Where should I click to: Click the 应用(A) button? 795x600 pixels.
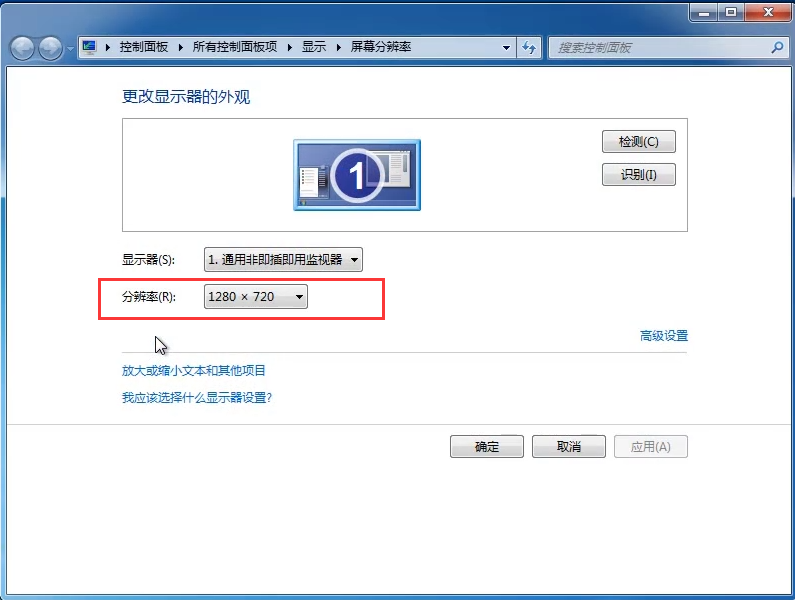click(651, 447)
